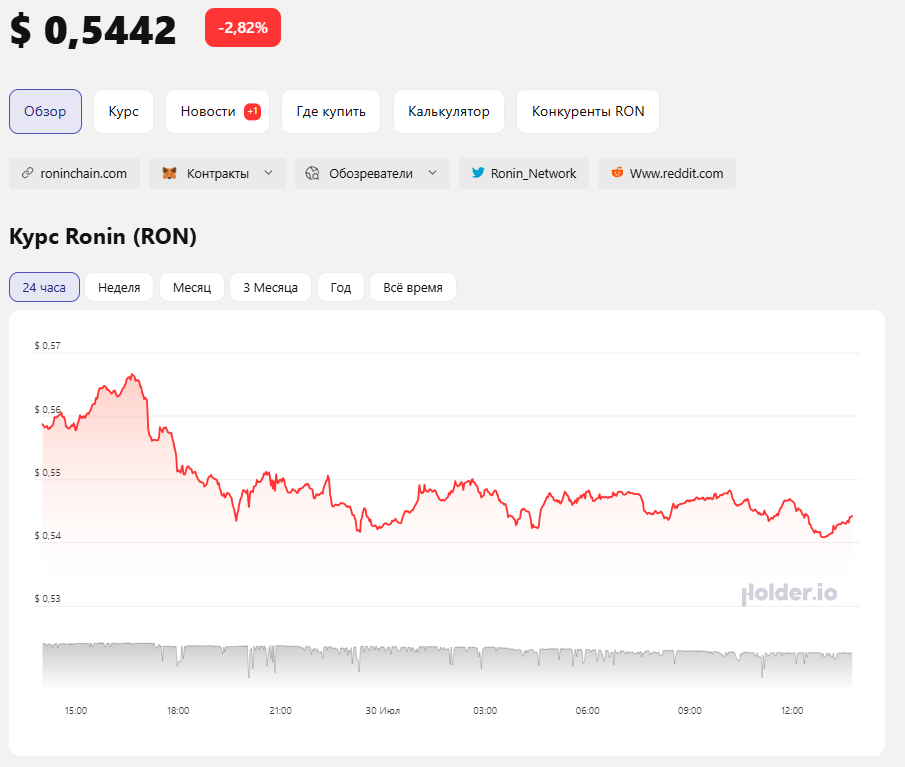The image size is (905, 767).
Task: Open the Ronin_Network Twitter link
Action: tap(524, 173)
